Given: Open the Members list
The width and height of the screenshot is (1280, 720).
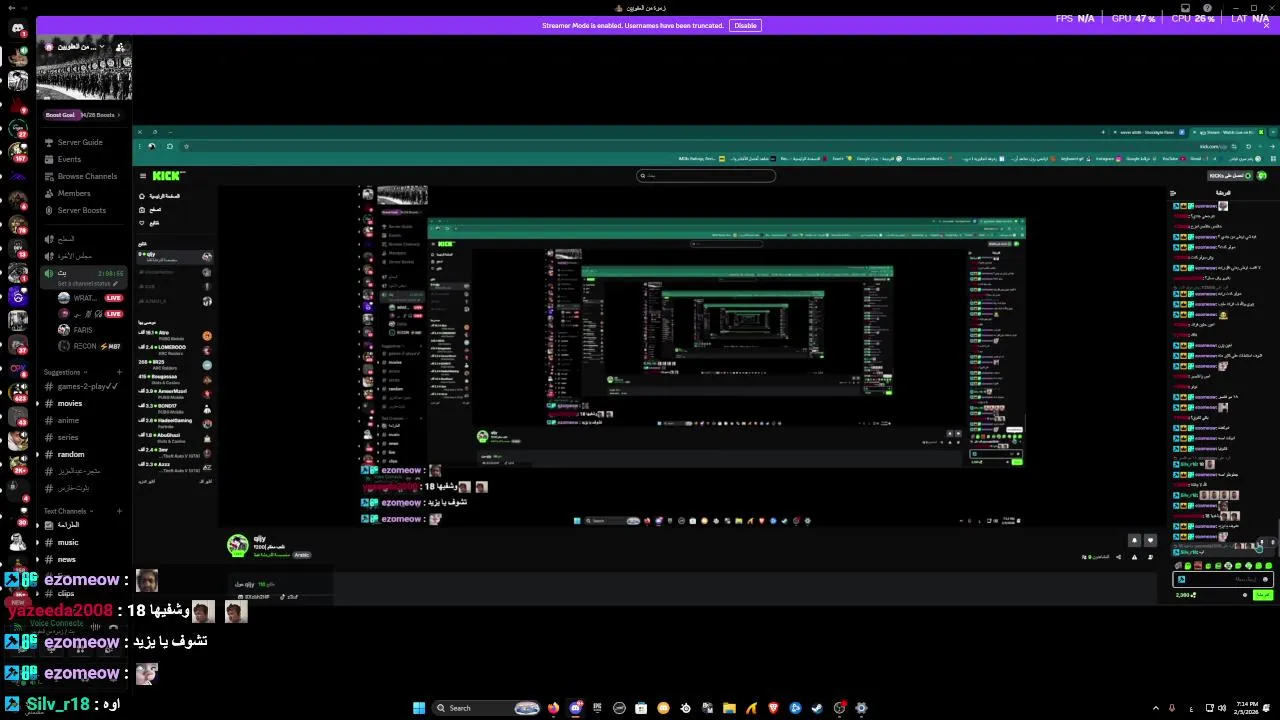Looking at the screenshot, I should [x=74, y=193].
